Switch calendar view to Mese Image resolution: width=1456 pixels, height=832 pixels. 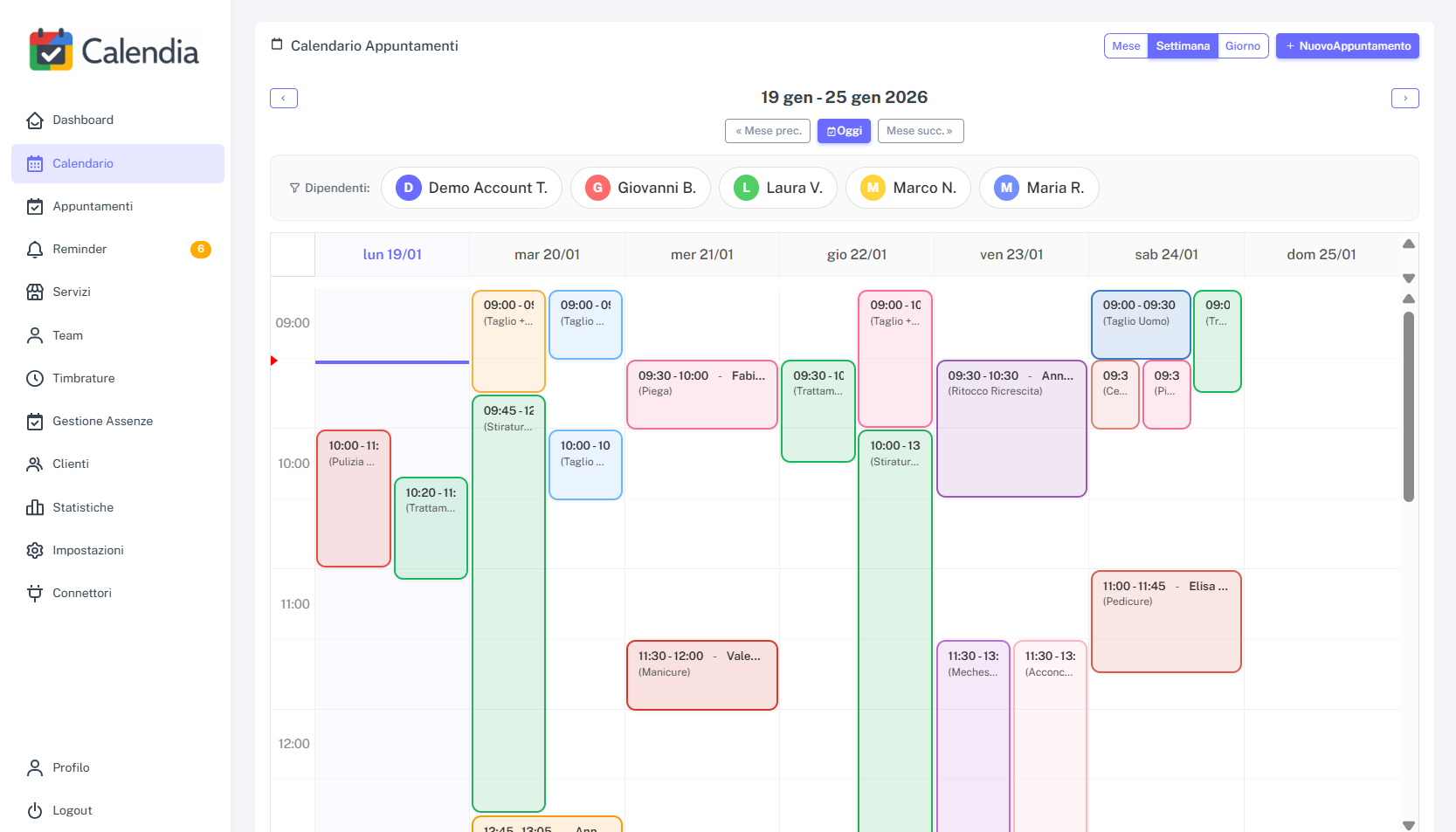coord(1126,45)
